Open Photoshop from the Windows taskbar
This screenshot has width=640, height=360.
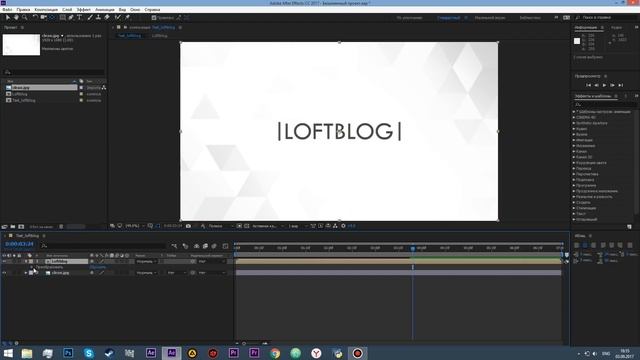coord(68,353)
